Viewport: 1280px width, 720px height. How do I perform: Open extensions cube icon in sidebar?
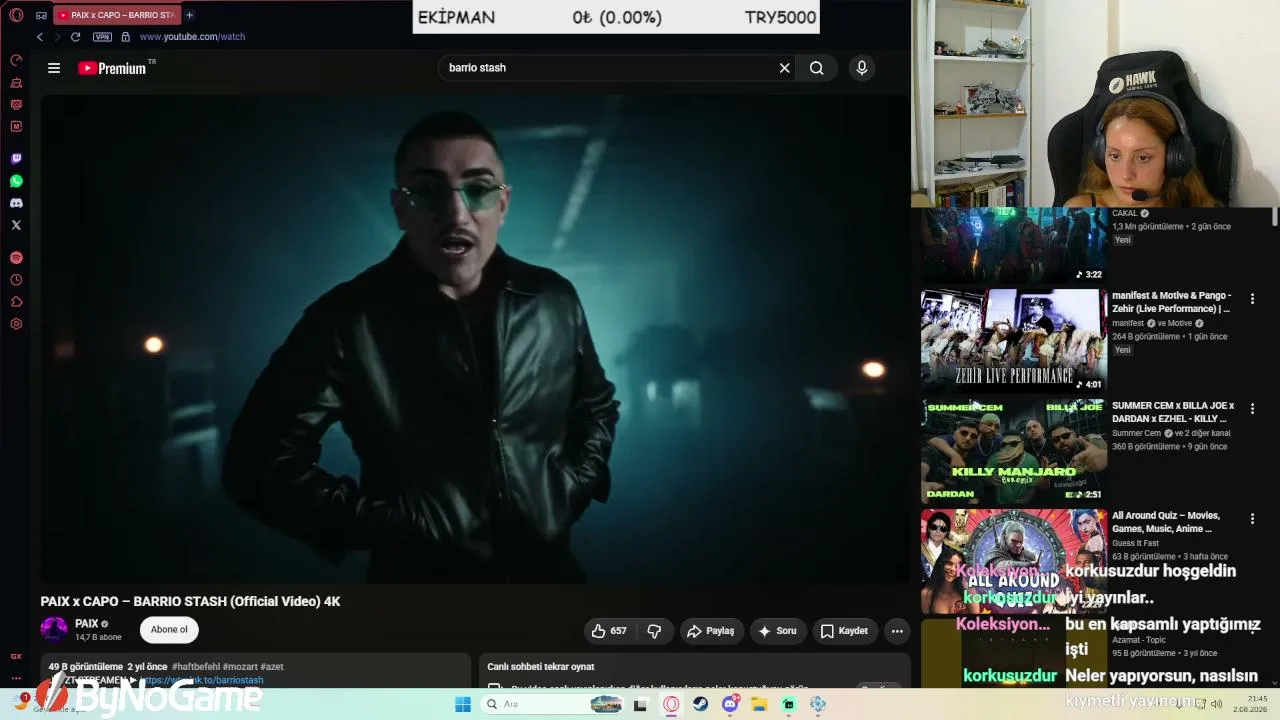[x=16, y=302]
